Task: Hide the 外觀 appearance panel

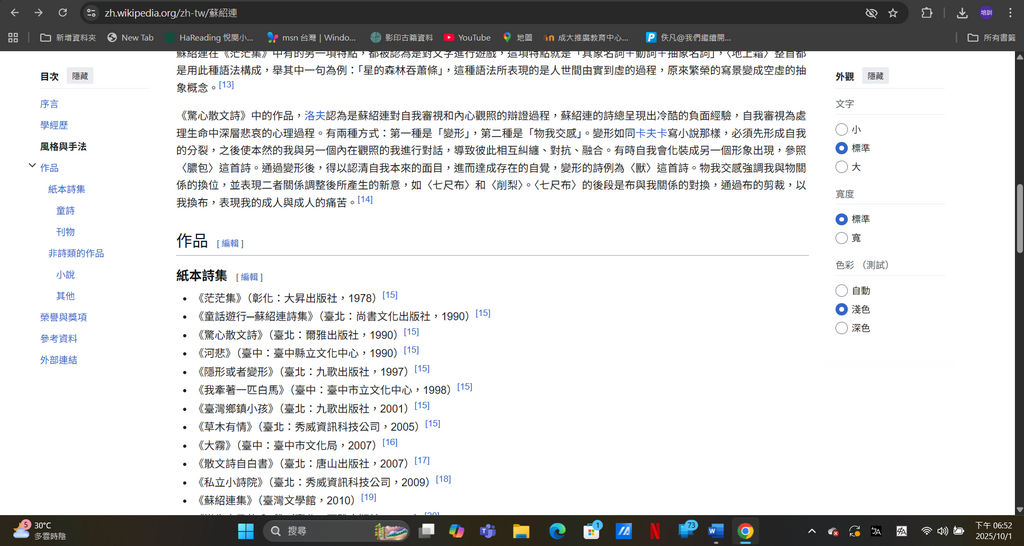Action: (875, 76)
